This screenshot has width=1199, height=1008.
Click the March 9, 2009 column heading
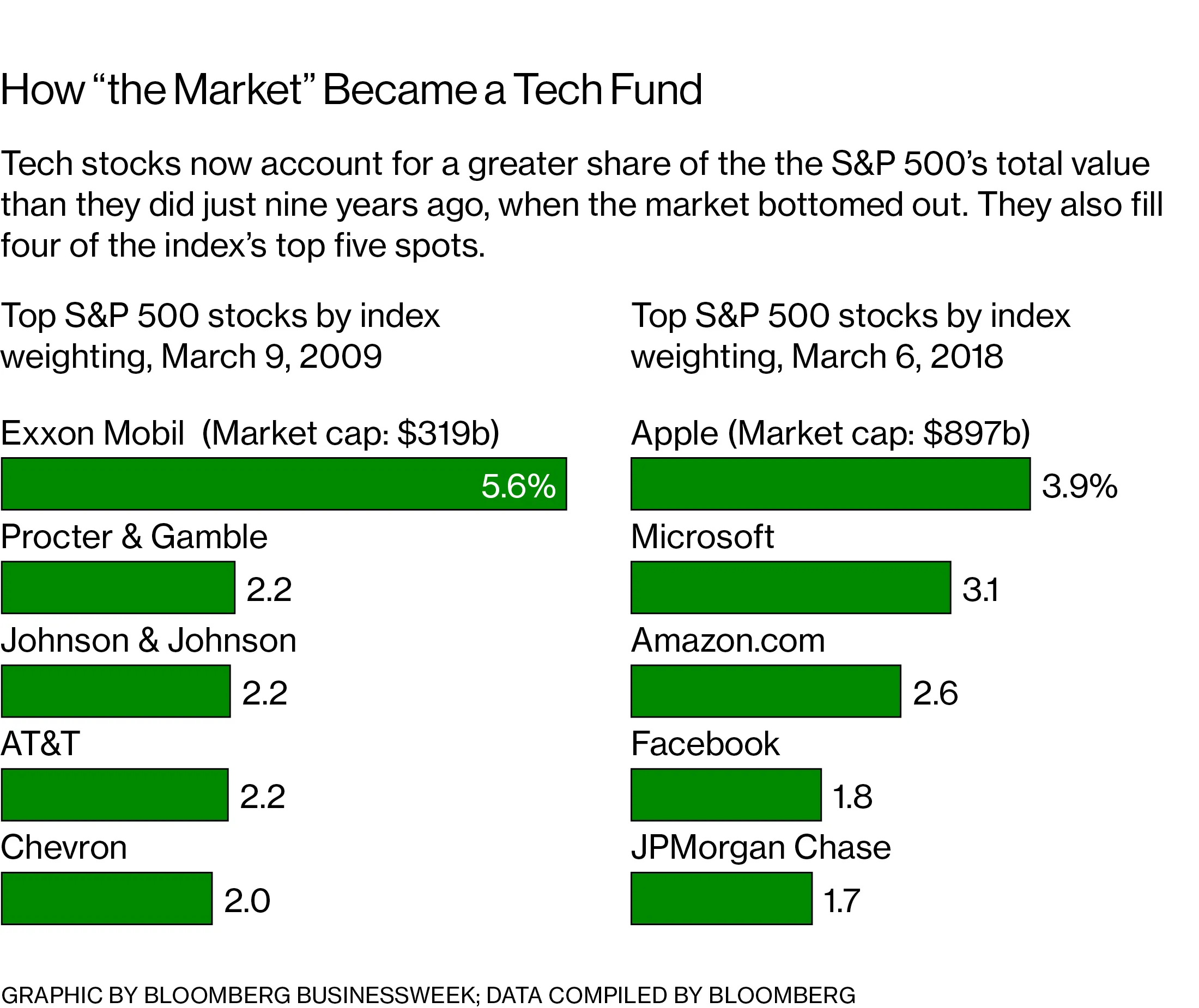pos(220,336)
